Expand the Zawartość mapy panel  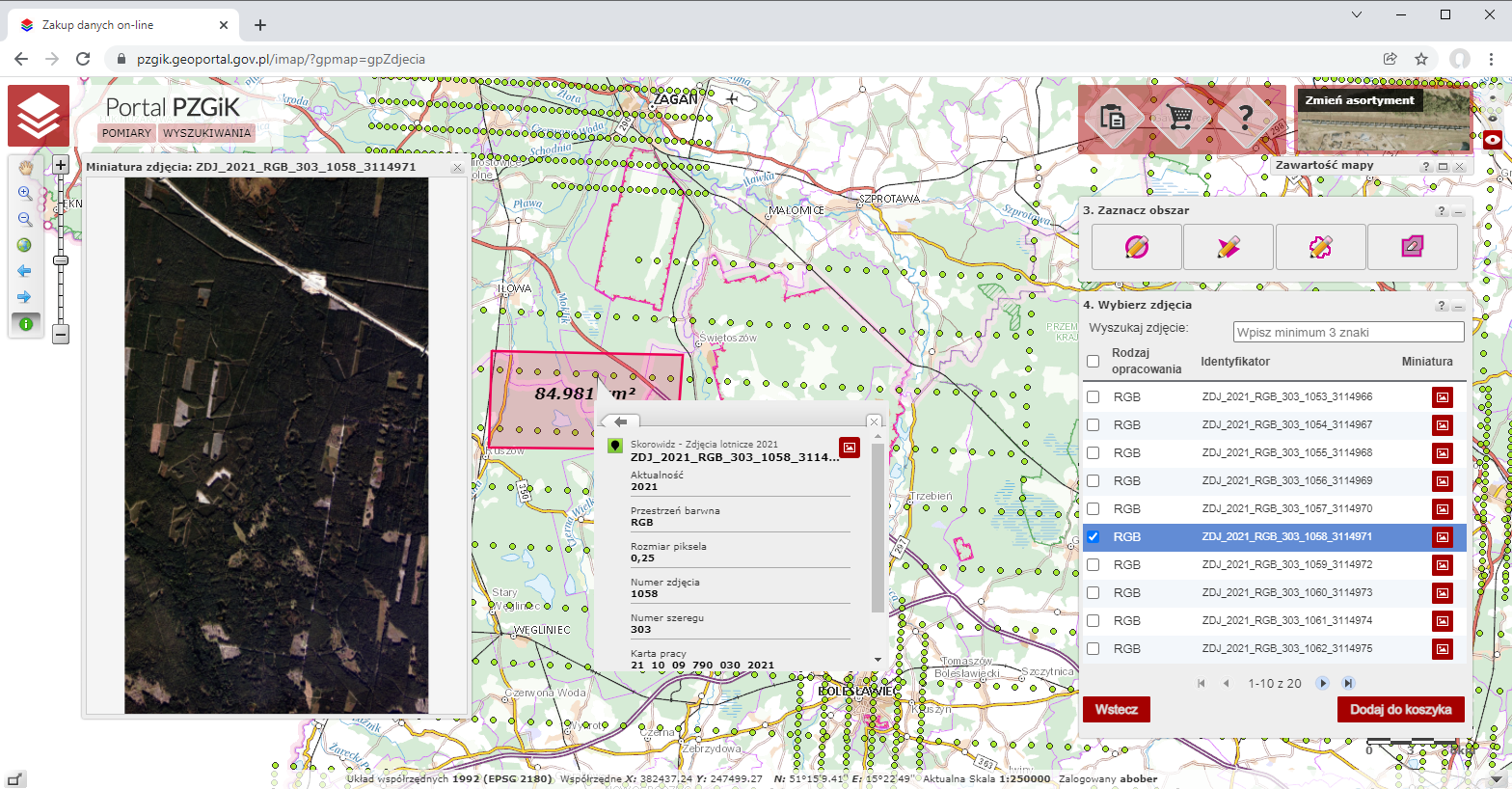pyautogui.click(x=1443, y=166)
